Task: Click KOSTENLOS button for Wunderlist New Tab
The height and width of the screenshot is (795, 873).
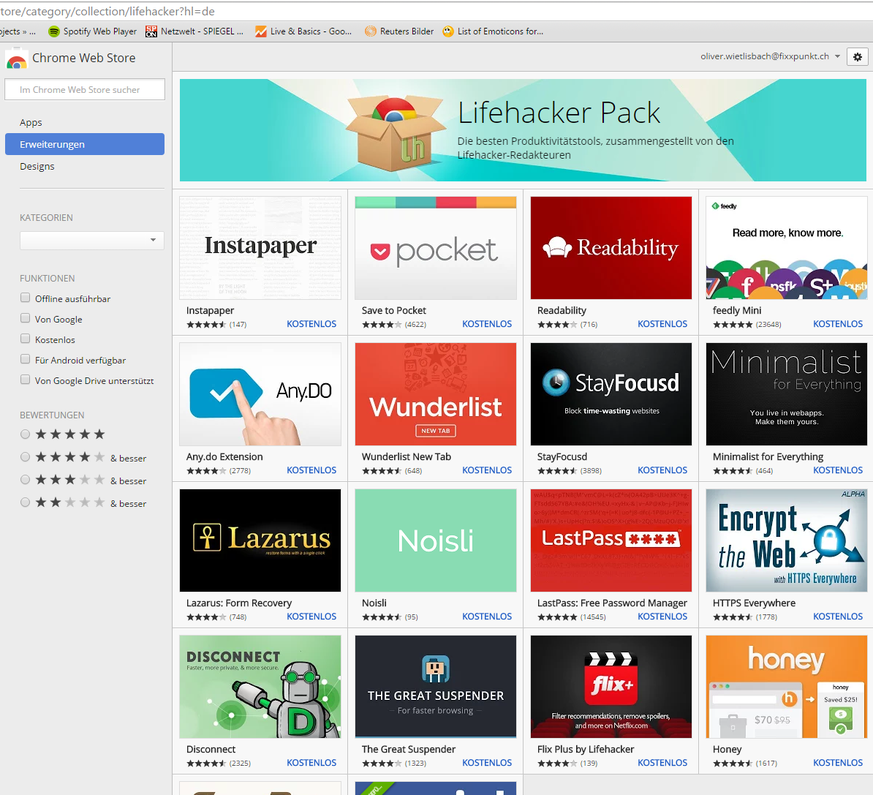Action: (487, 470)
